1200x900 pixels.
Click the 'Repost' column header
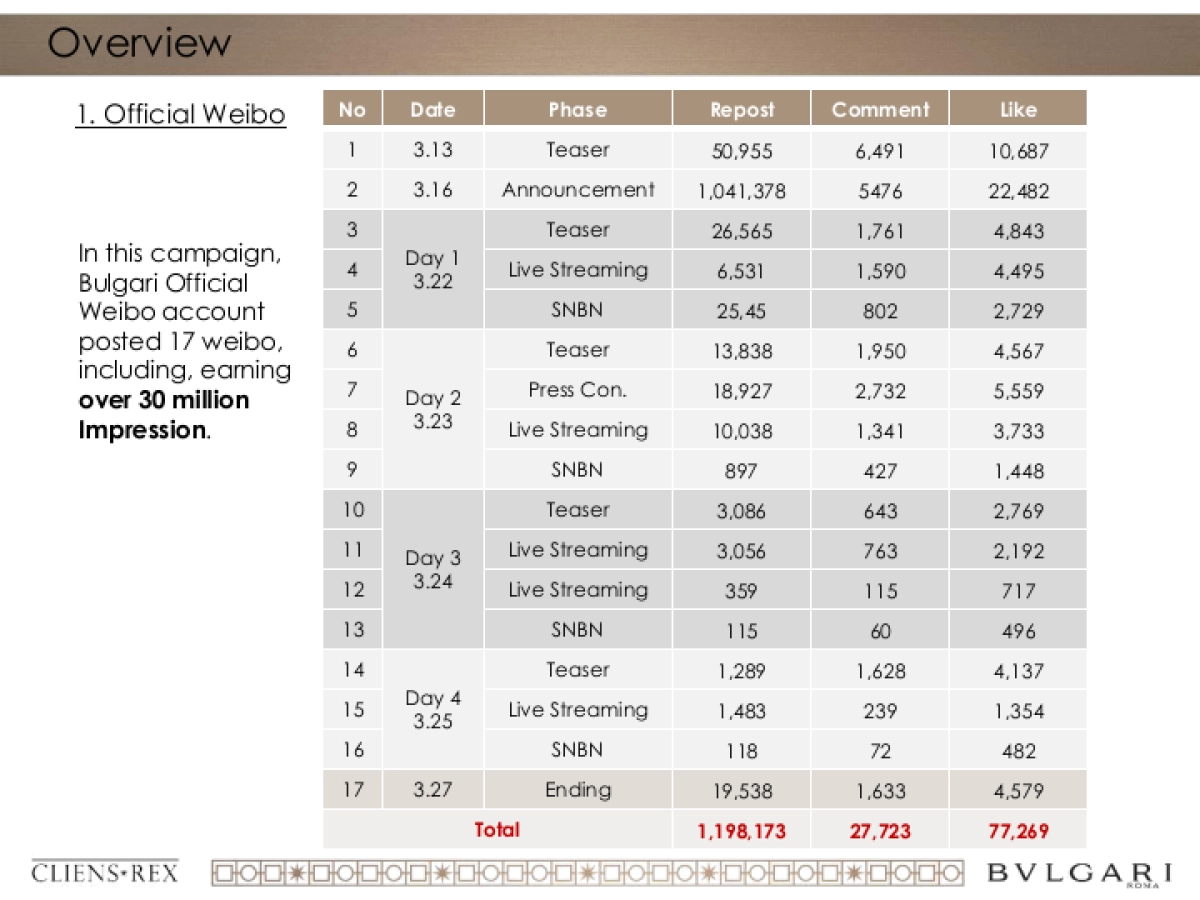(741, 109)
